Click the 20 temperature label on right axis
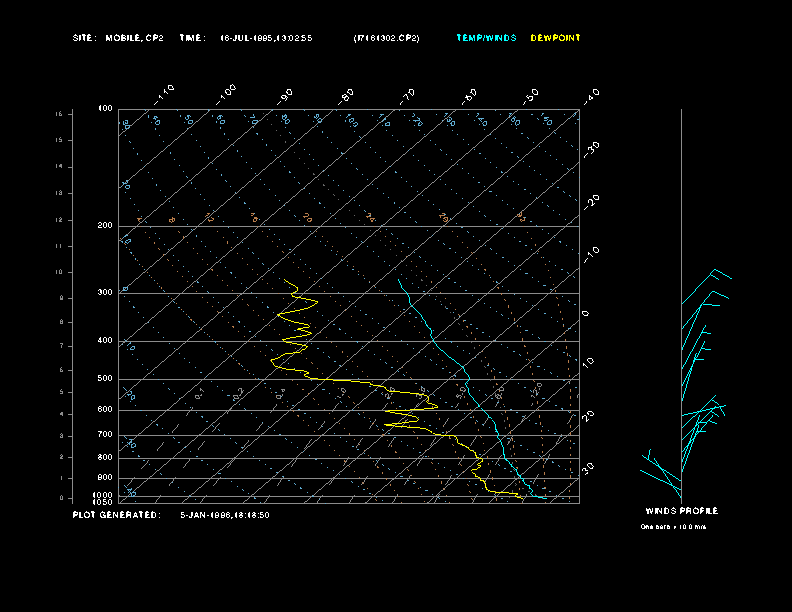This screenshot has height=612, width=792. (588, 416)
